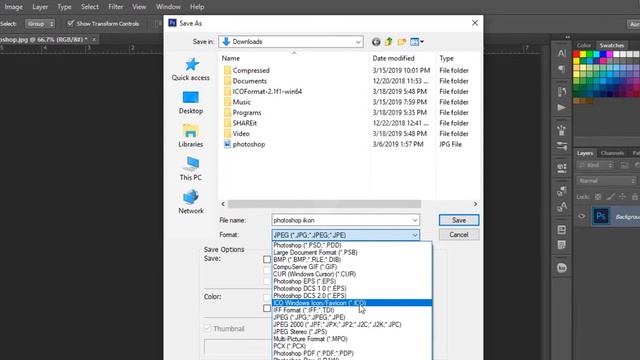Pick the red swatch
The height and width of the screenshot is (360, 640).
[576, 54]
